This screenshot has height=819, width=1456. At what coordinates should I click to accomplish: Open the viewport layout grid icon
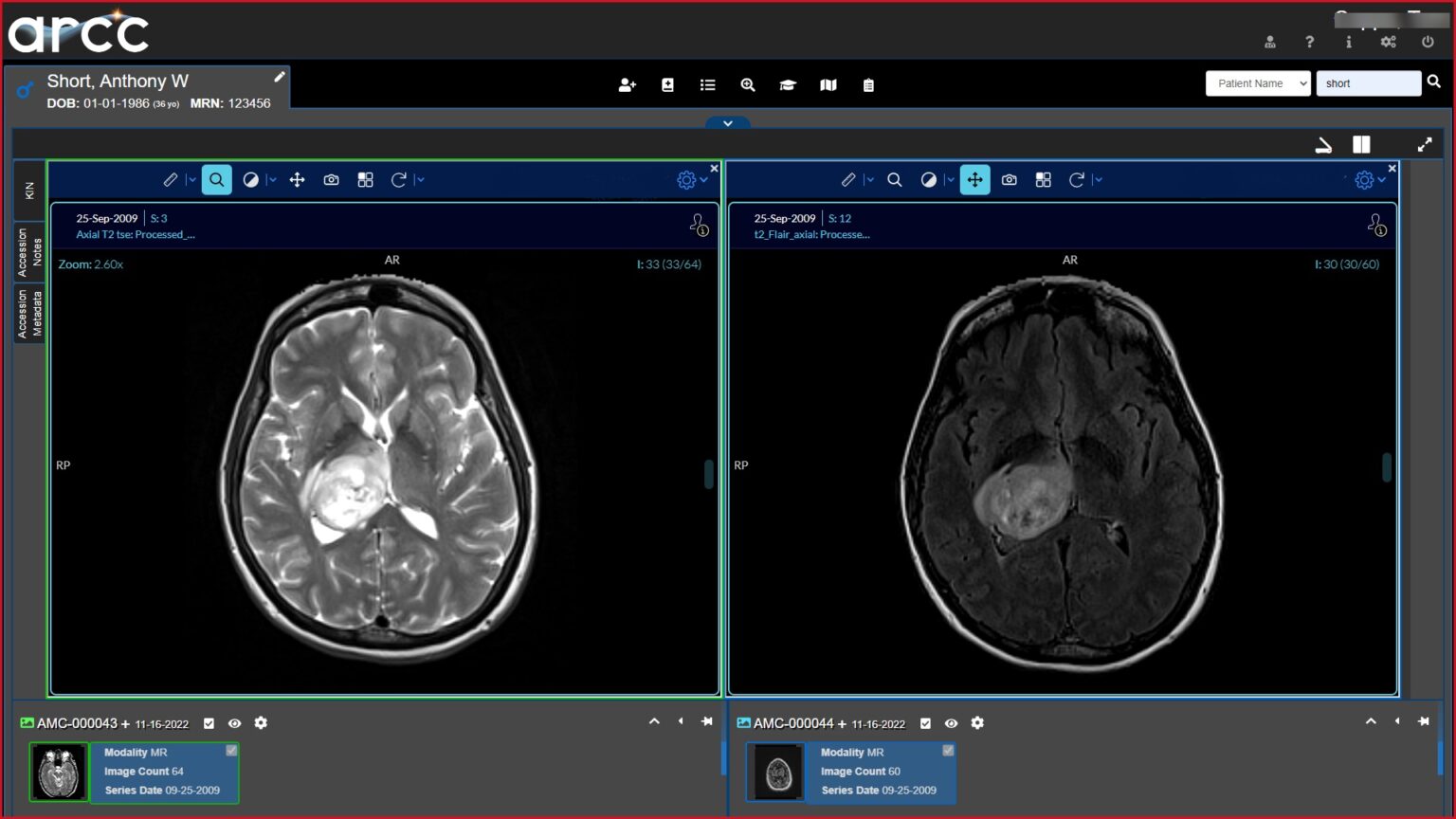tap(365, 179)
